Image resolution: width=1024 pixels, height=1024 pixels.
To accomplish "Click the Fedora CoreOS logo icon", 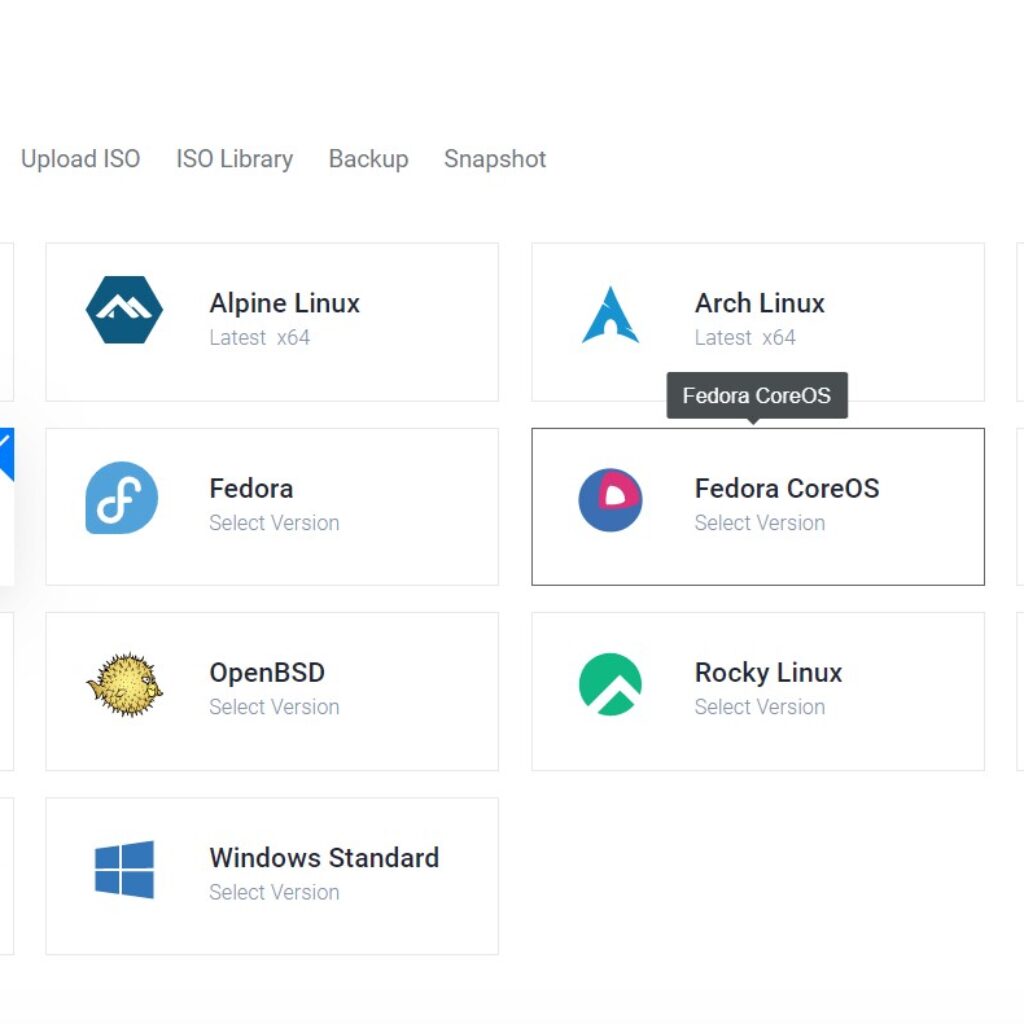I will pyautogui.click(x=611, y=500).
